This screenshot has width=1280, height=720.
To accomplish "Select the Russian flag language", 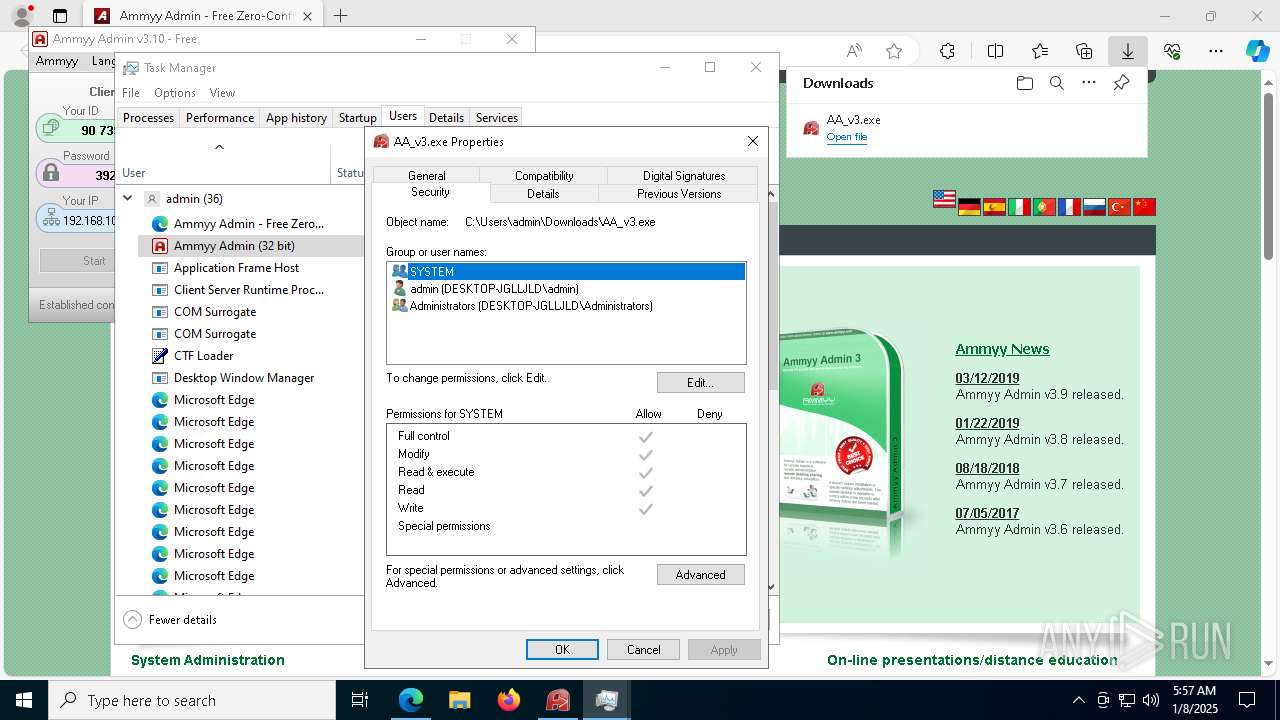I will [x=1094, y=207].
